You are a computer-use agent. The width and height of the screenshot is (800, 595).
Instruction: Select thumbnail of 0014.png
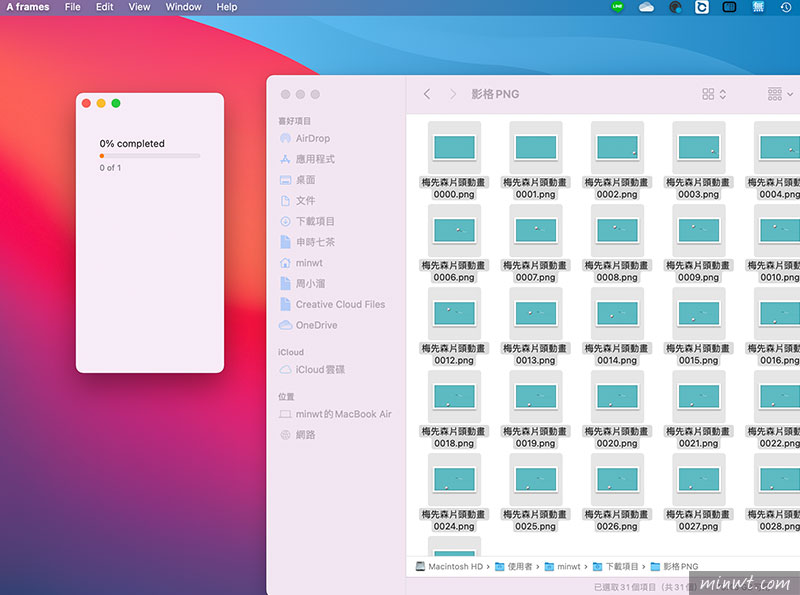click(x=617, y=313)
